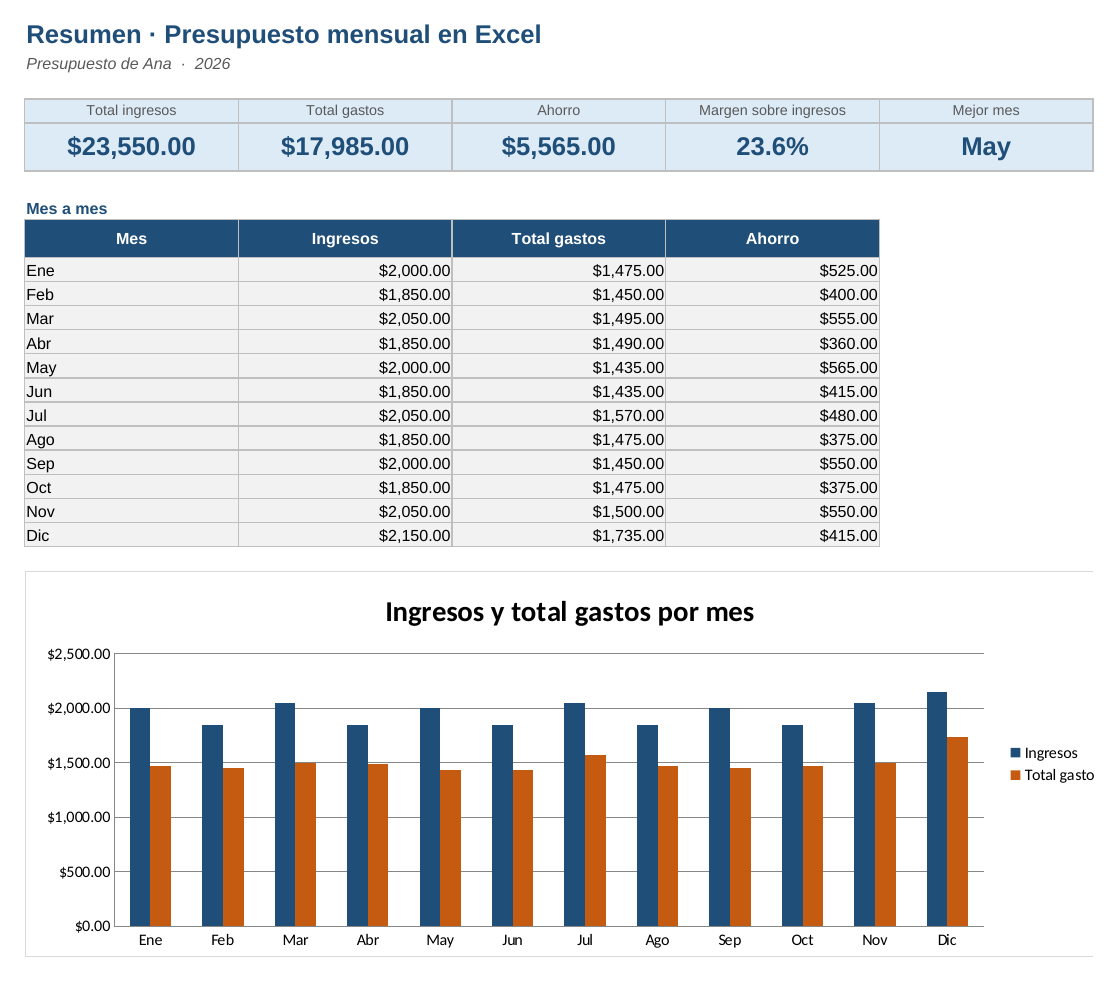Select the 'Mes' column header
Viewport: 1118px width, 981px height.
point(131,239)
